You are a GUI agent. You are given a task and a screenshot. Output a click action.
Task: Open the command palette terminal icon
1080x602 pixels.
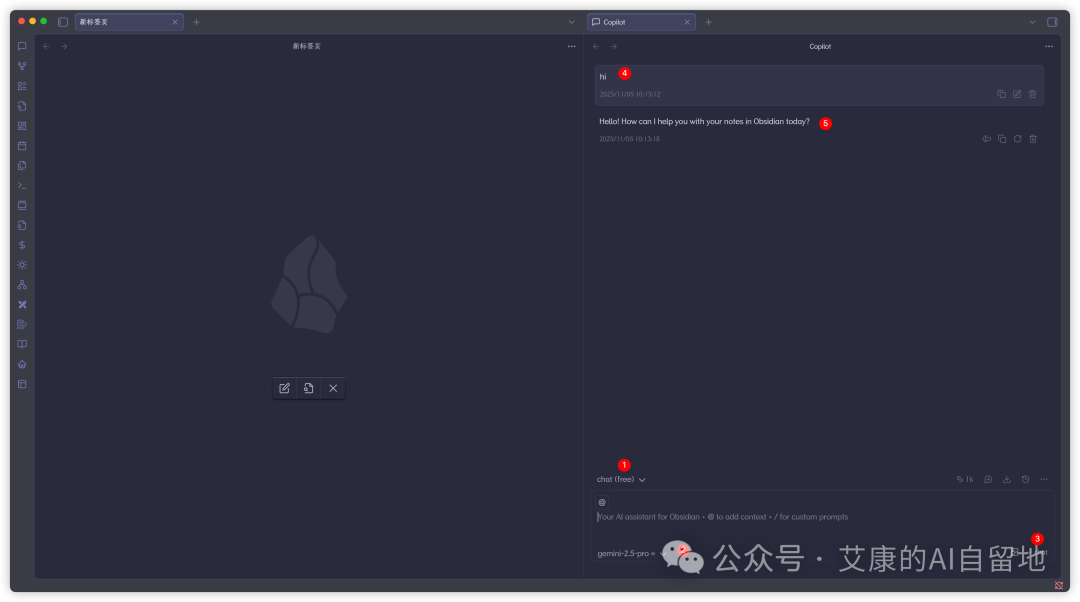[x=22, y=186]
